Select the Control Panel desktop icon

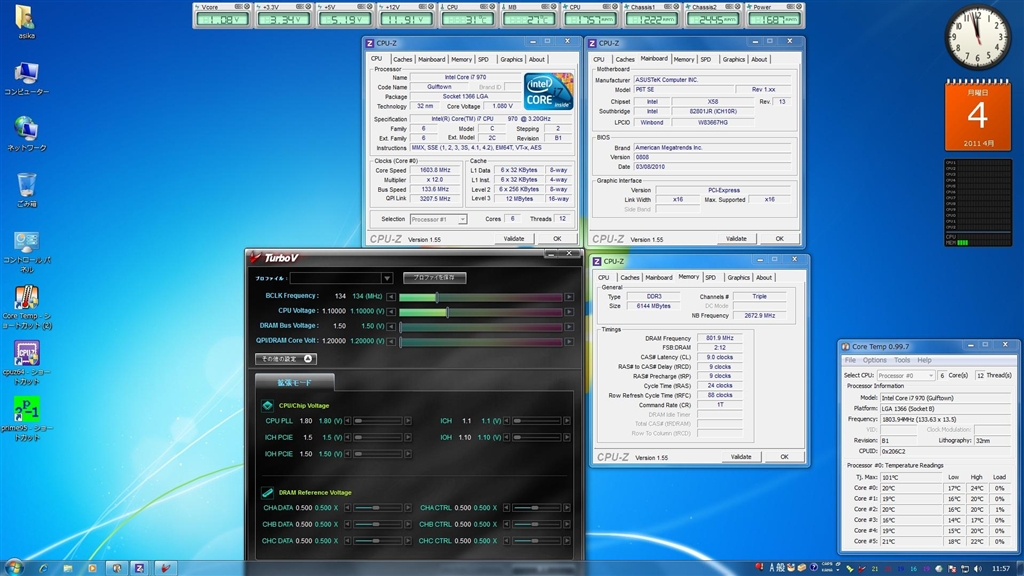(x=26, y=252)
